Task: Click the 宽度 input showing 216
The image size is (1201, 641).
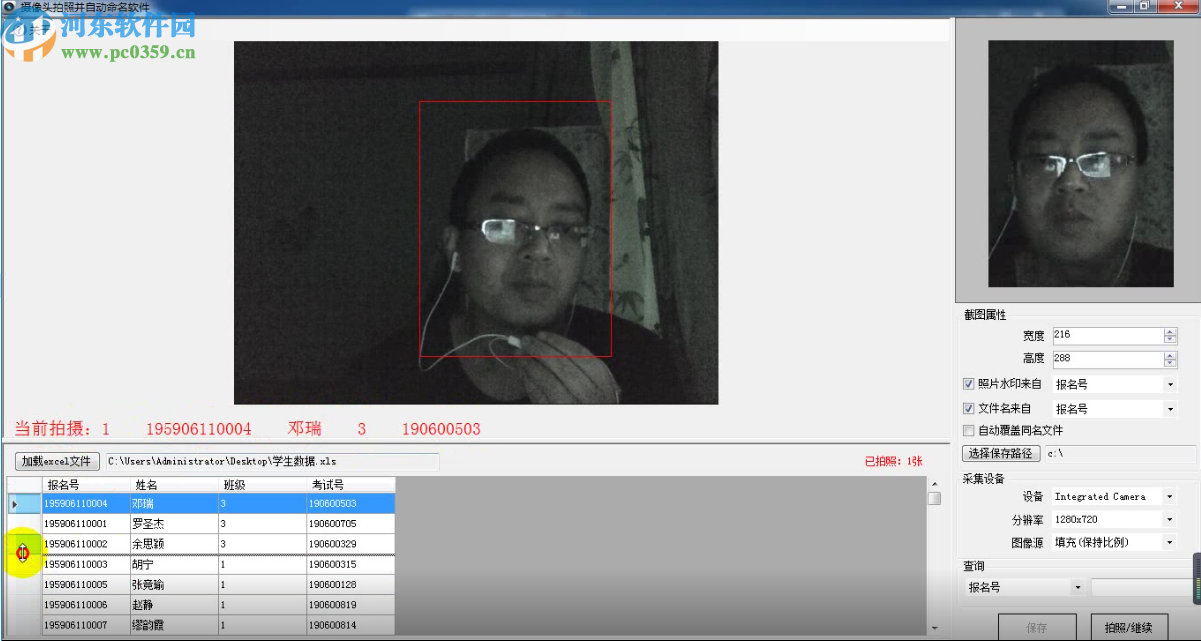Action: pyautogui.click(x=1108, y=336)
